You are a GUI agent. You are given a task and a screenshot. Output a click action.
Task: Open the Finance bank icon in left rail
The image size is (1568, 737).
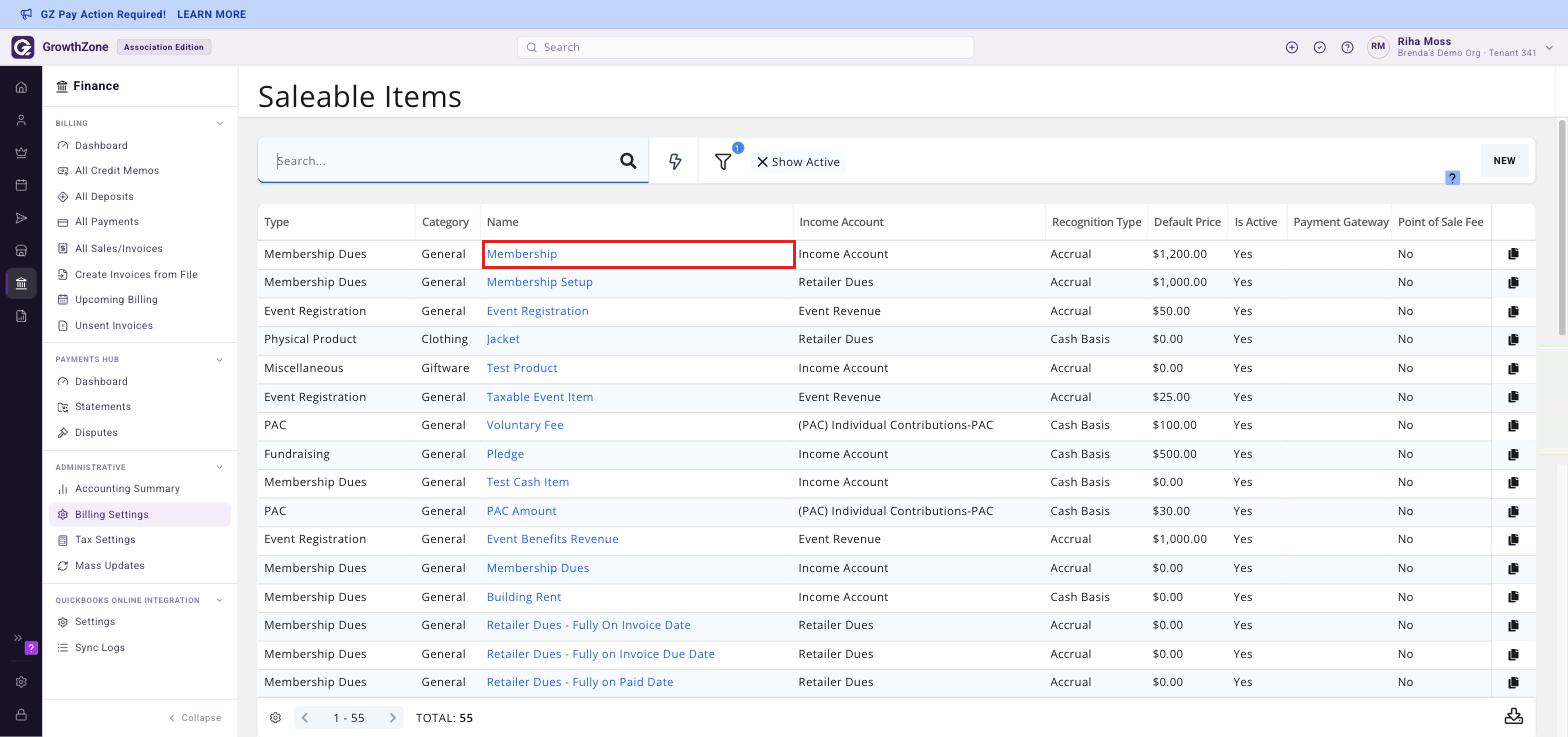[x=21, y=284]
